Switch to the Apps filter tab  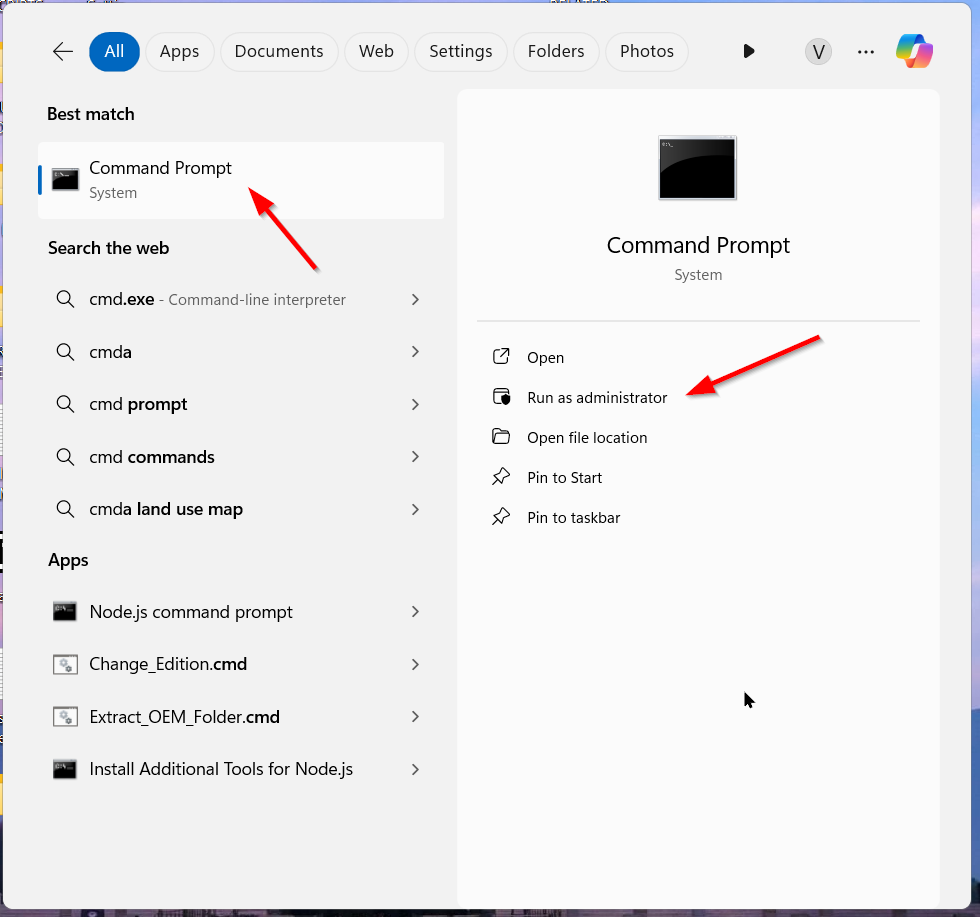pyautogui.click(x=179, y=51)
